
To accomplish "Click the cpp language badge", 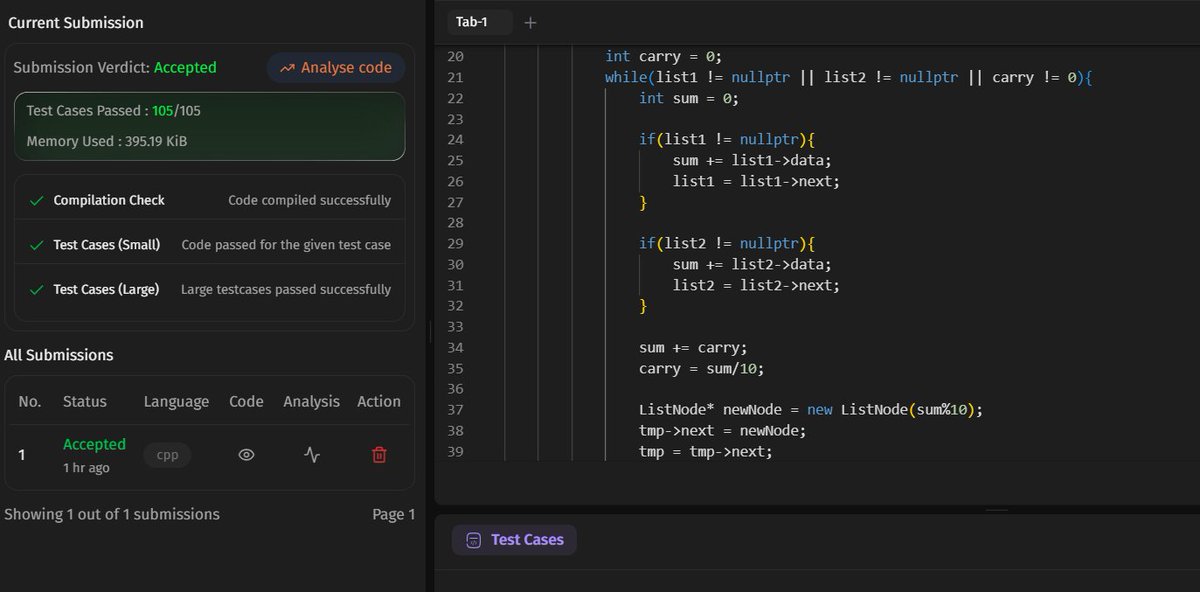I will click(167, 455).
